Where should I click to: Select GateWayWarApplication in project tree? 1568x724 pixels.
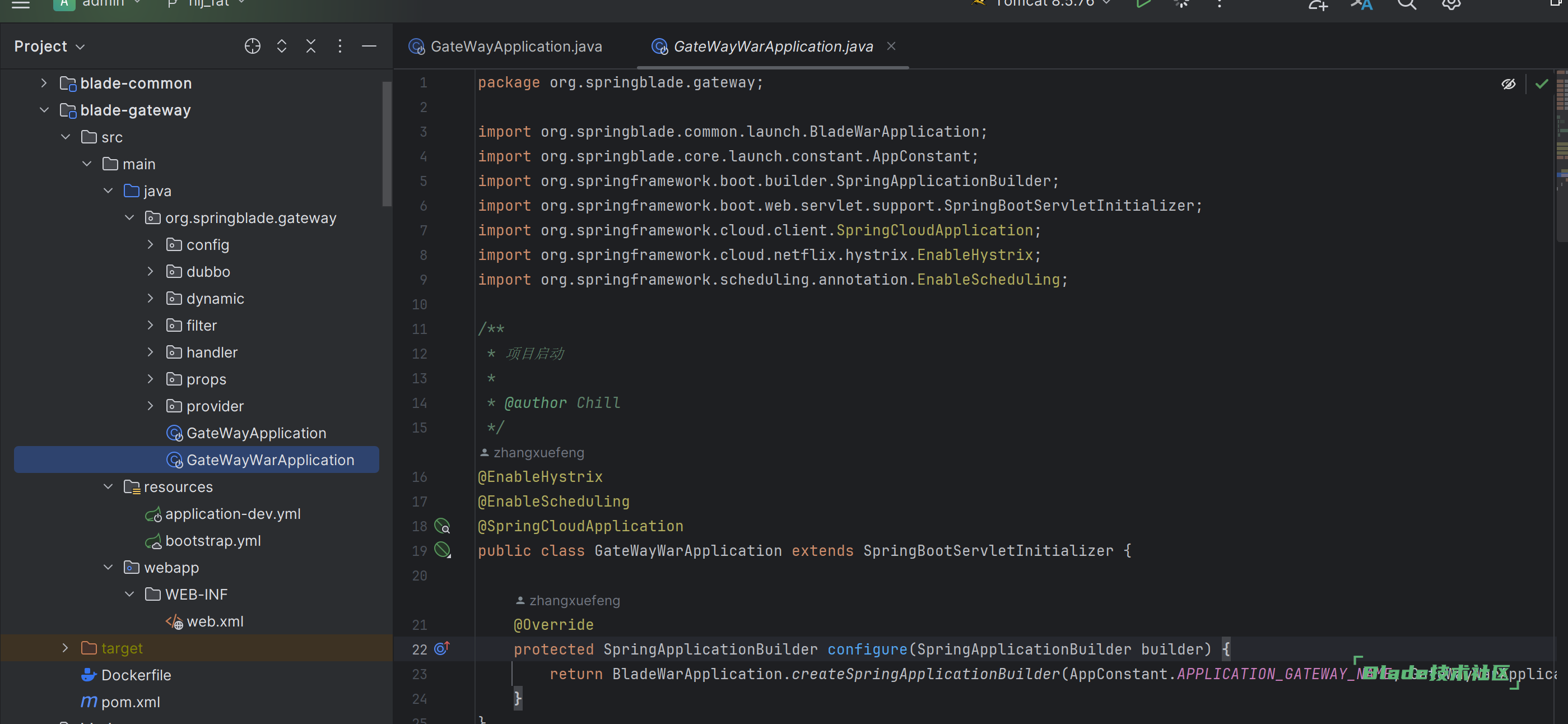click(x=196, y=460)
